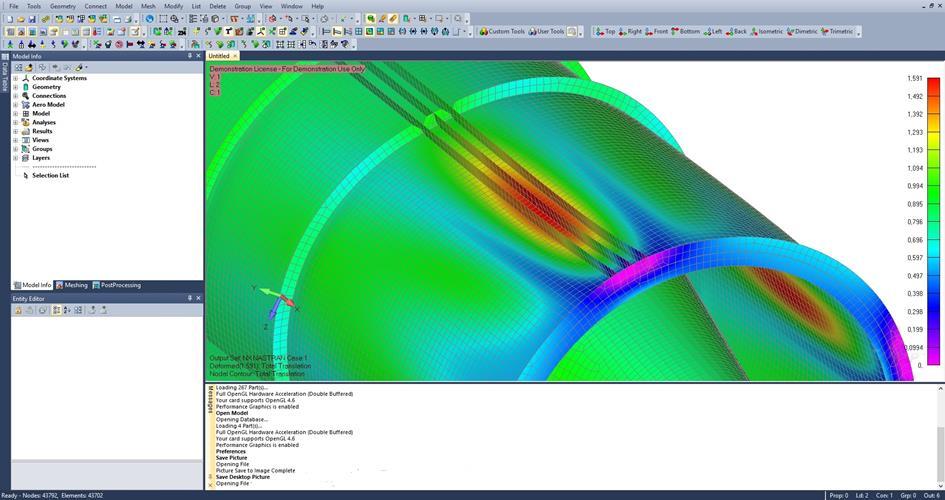Click the Analyses tree icon
Viewport: 945px width, 500px height.
[26, 122]
